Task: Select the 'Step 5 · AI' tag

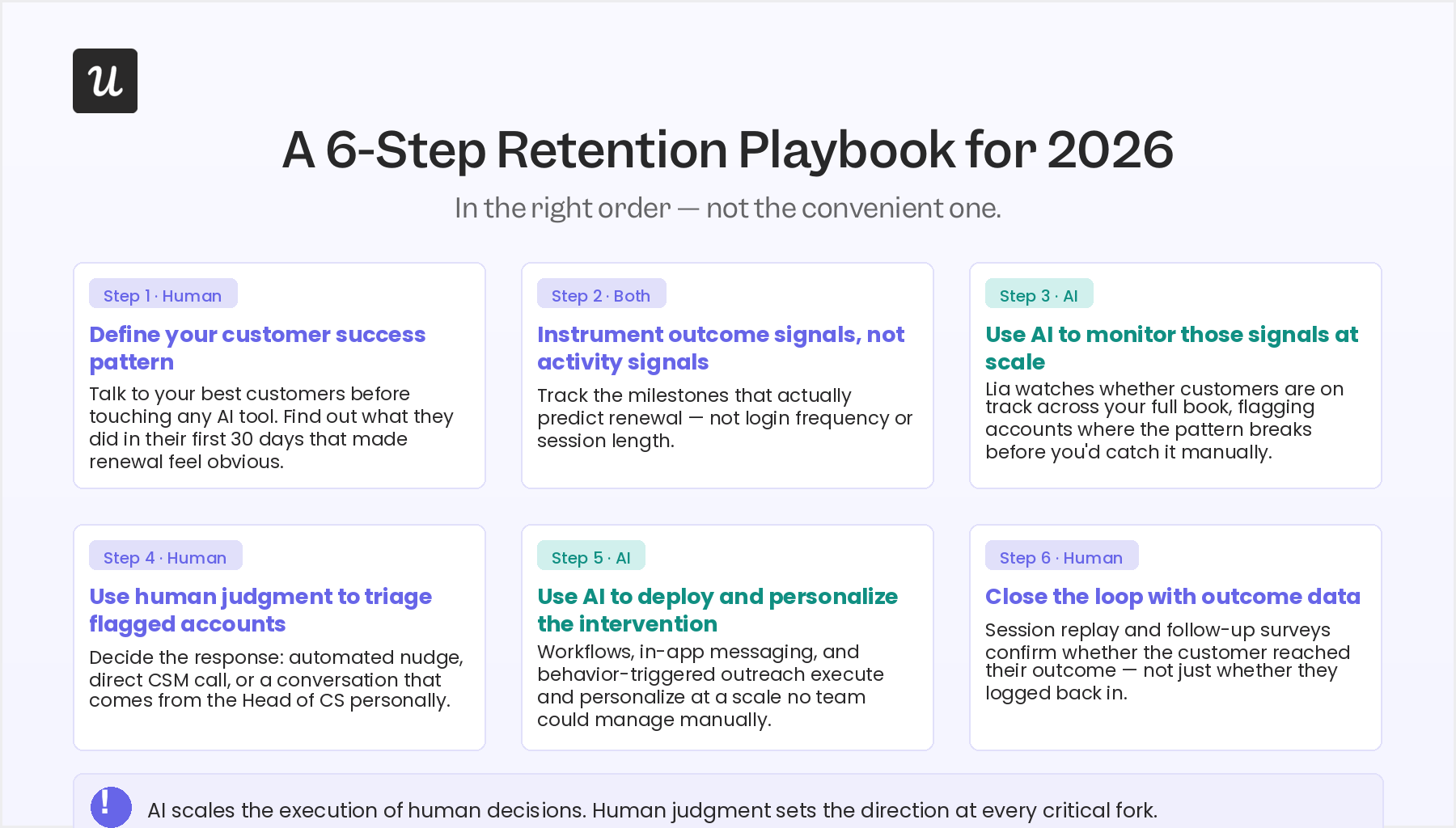Action: (x=591, y=556)
